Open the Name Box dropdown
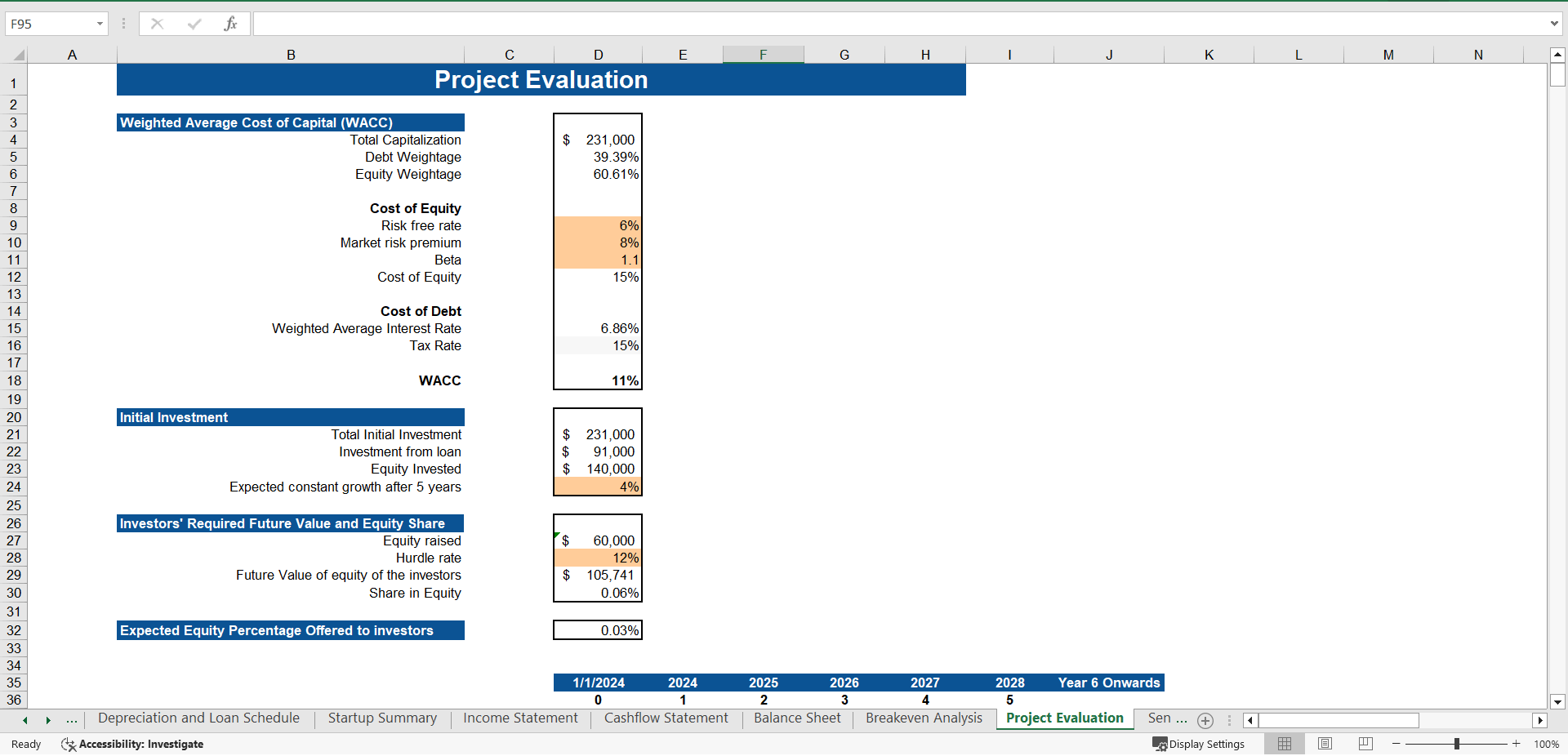Viewport: 1568px width, 756px height. tap(100, 23)
